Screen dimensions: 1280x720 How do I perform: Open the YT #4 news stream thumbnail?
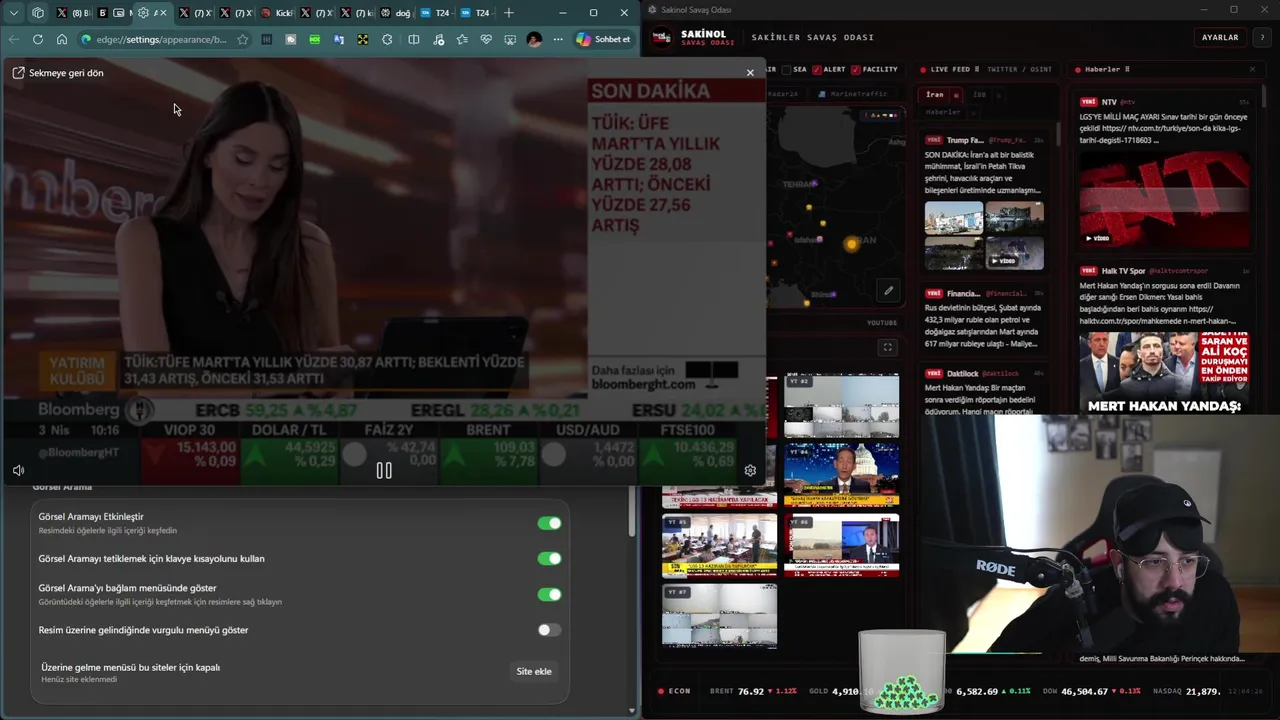click(842, 475)
